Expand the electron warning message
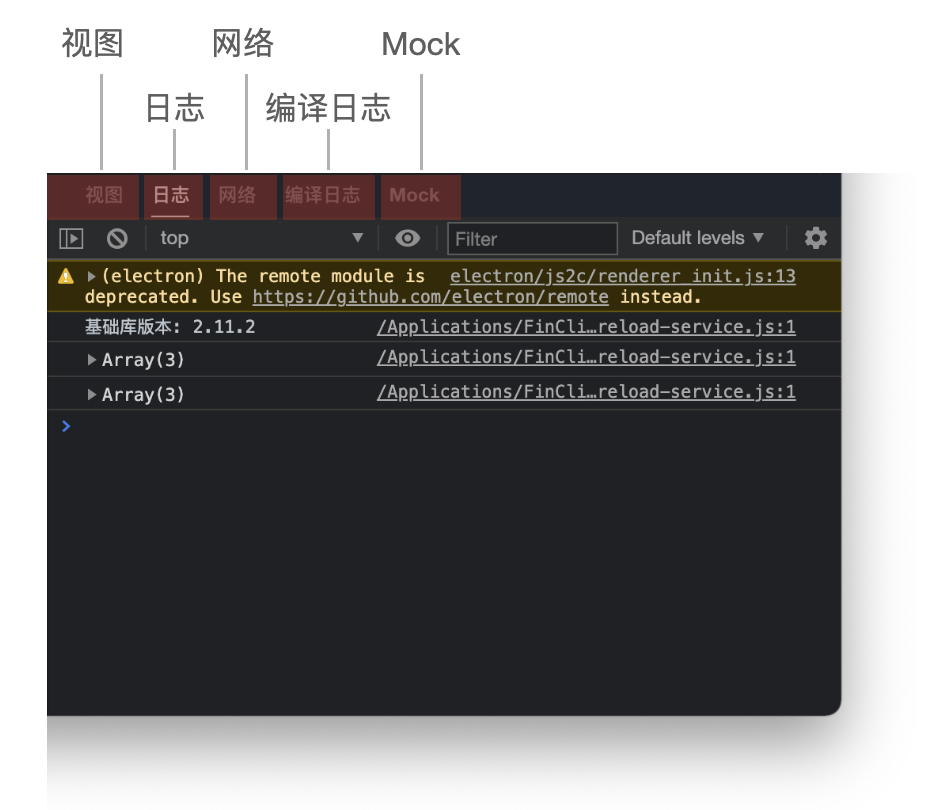The width and height of the screenshot is (928, 810). point(91,276)
